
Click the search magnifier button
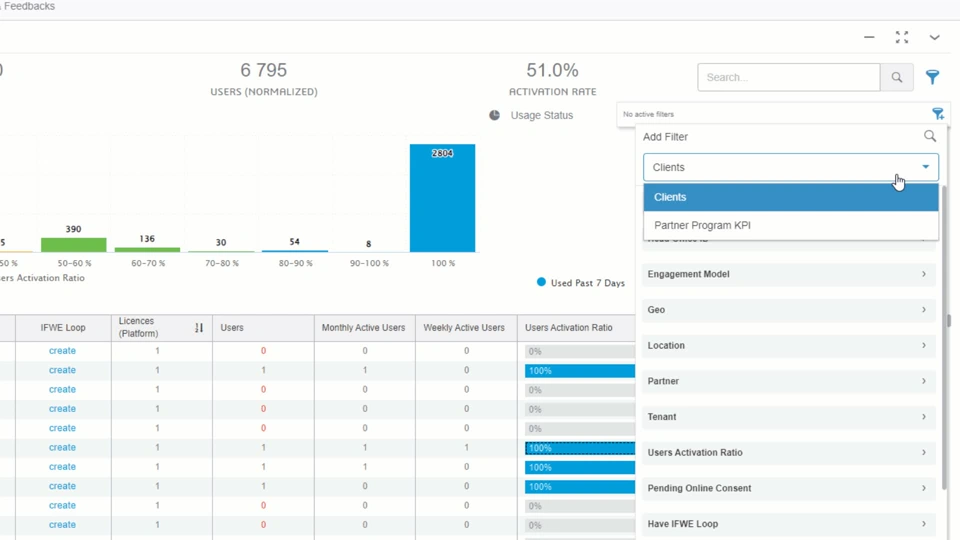coord(897,77)
